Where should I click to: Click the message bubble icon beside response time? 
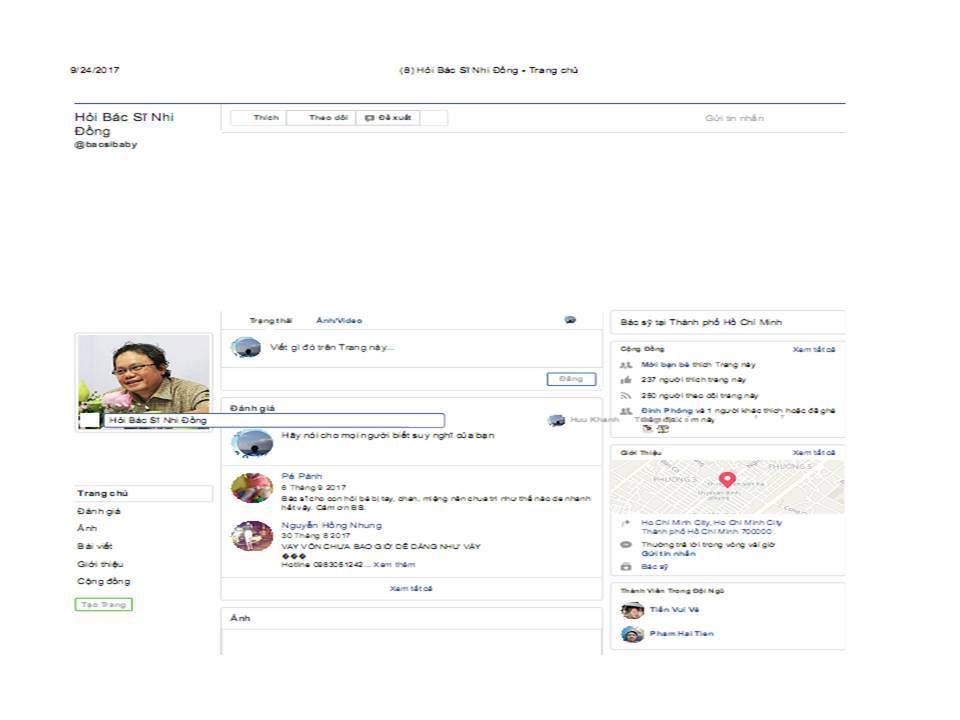pos(626,545)
